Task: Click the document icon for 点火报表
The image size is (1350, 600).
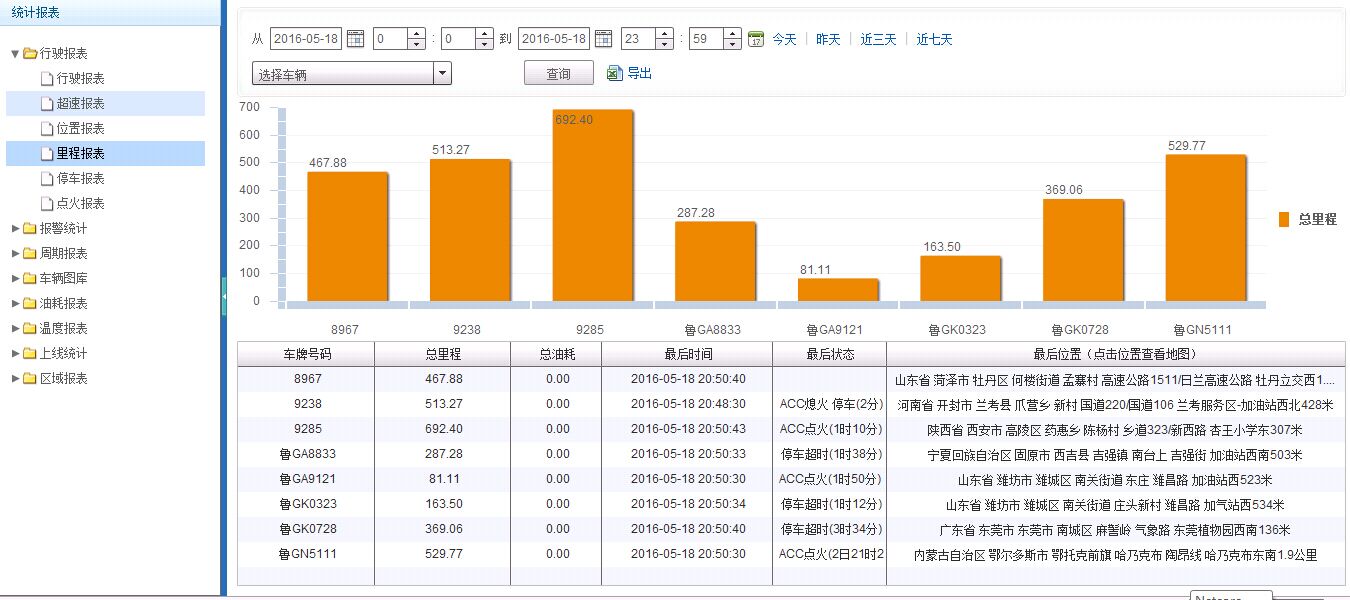Action: tap(46, 203)
